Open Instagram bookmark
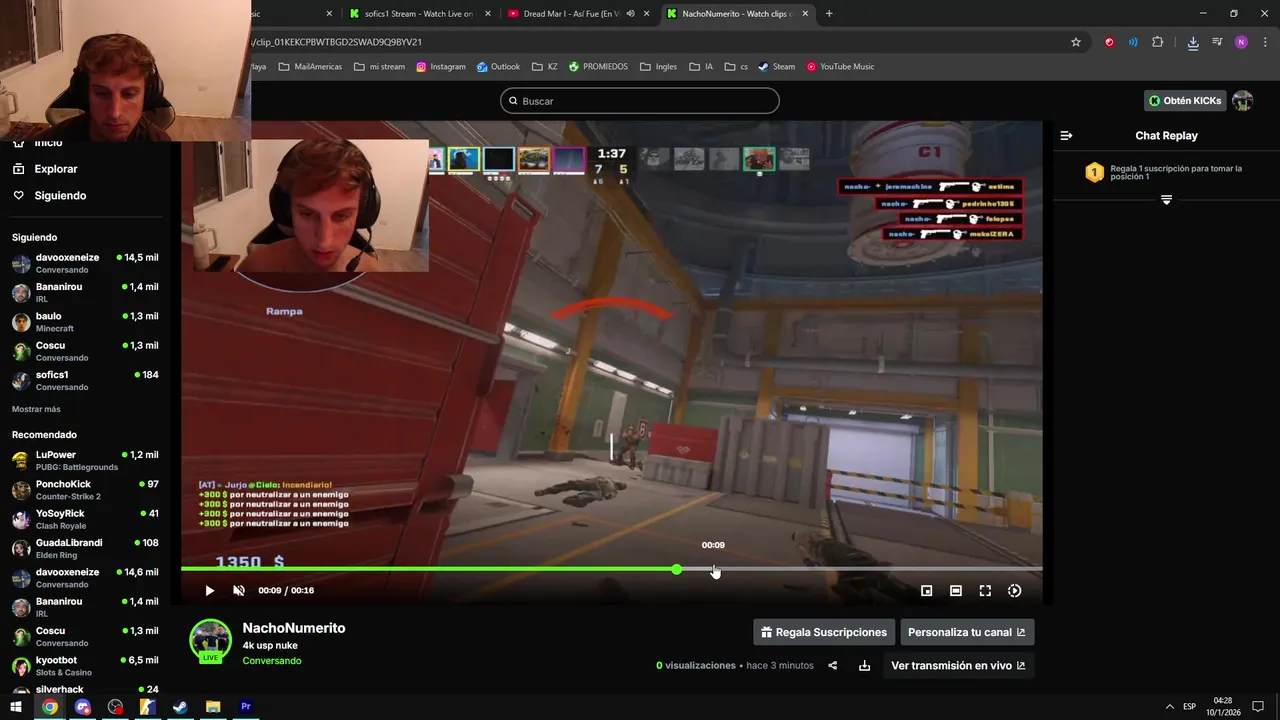This screenshot has height=720, width=1280. click(440, 67)
